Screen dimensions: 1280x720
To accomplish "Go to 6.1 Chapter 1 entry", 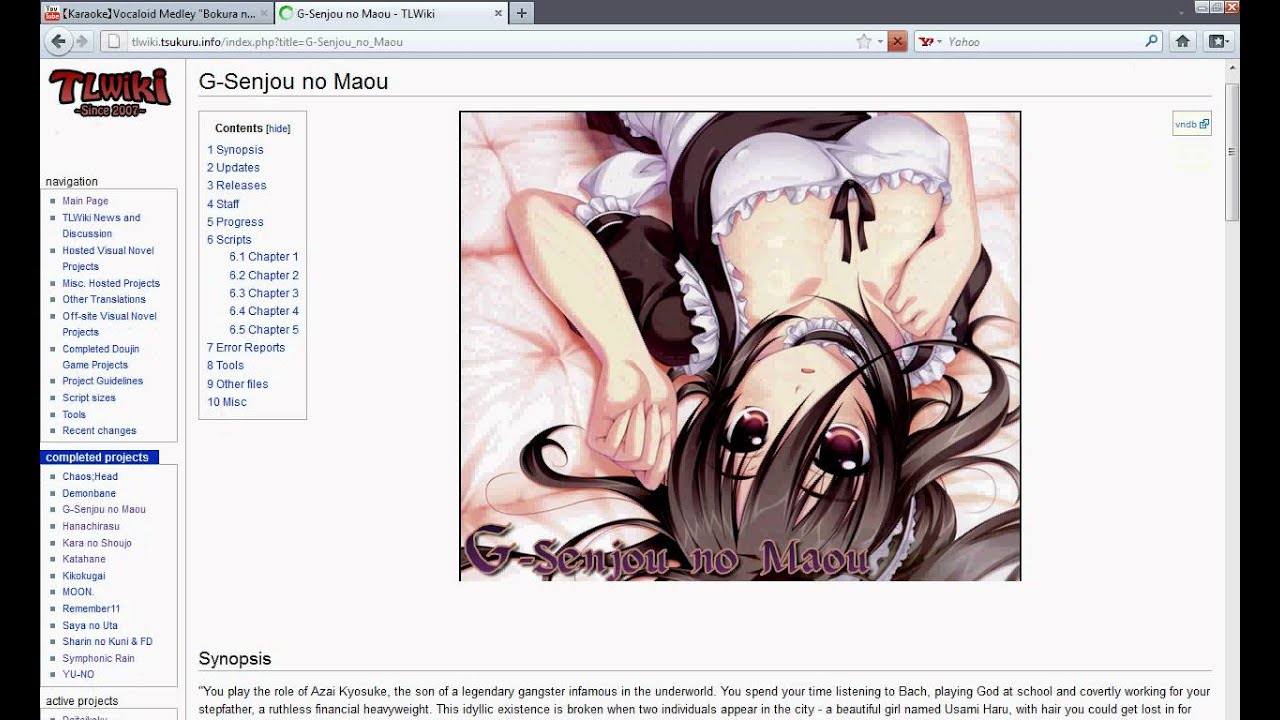I will click(264, 257).
